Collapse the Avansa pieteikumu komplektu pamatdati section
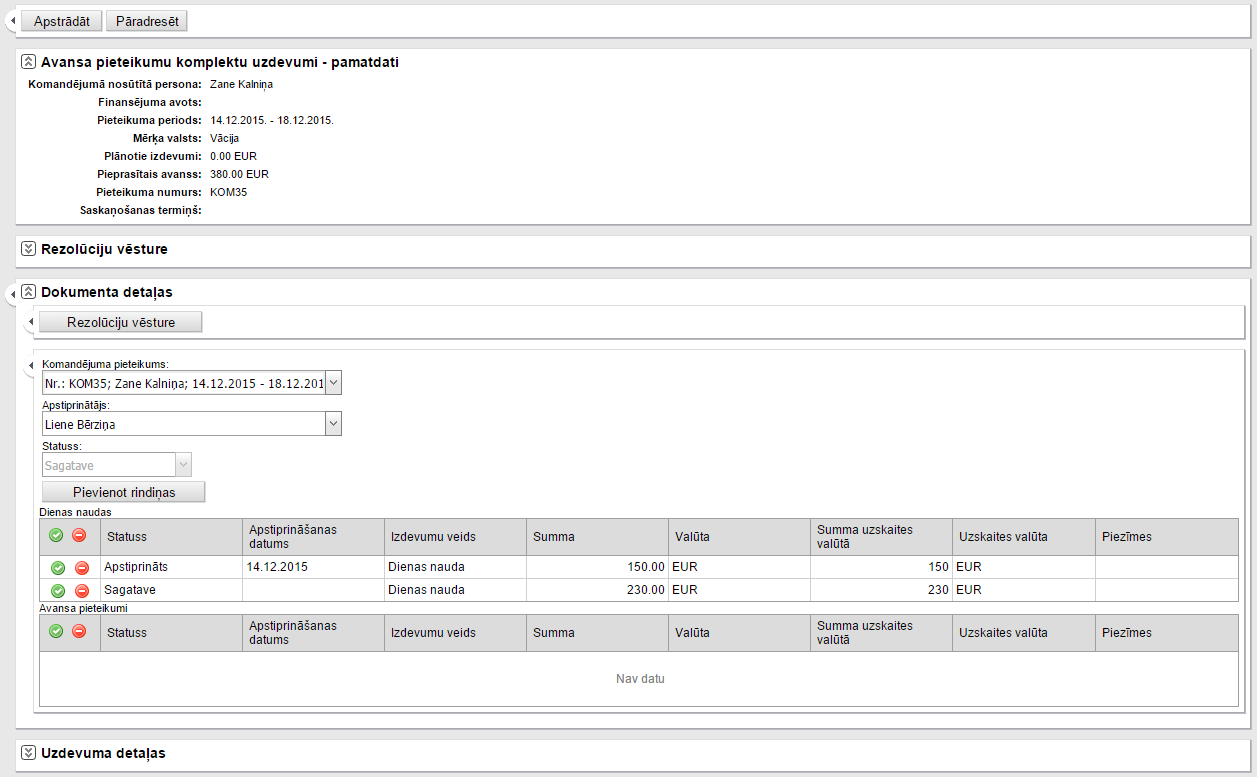Screen dimensions: 1257x777 [28, 62]
